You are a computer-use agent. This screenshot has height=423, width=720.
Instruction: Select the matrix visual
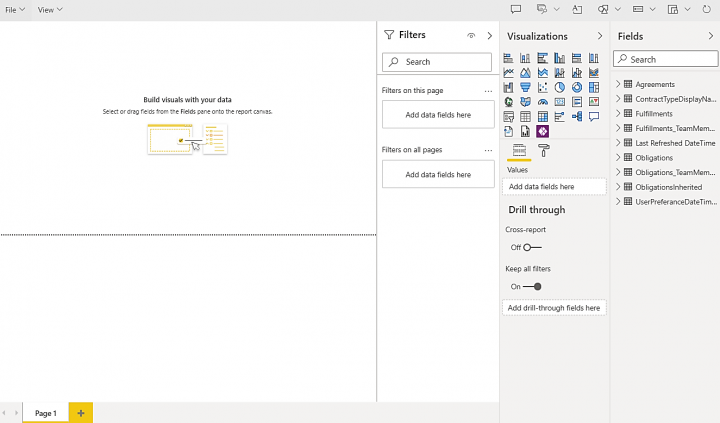click(x=542, y=117)
